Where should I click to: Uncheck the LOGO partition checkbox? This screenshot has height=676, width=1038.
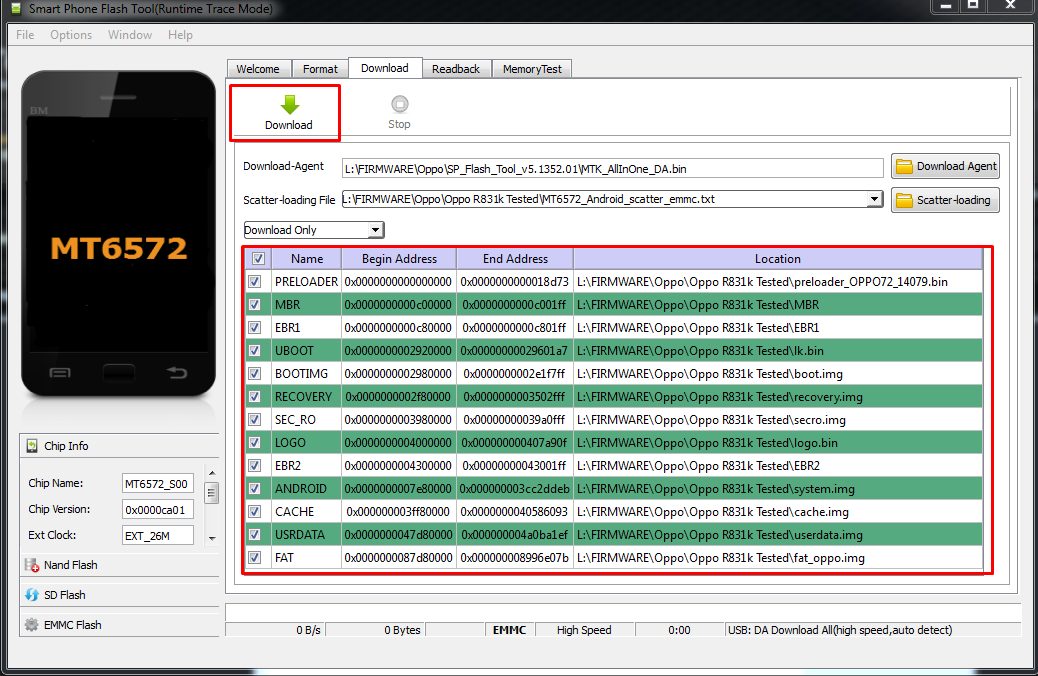coord(254,443)
